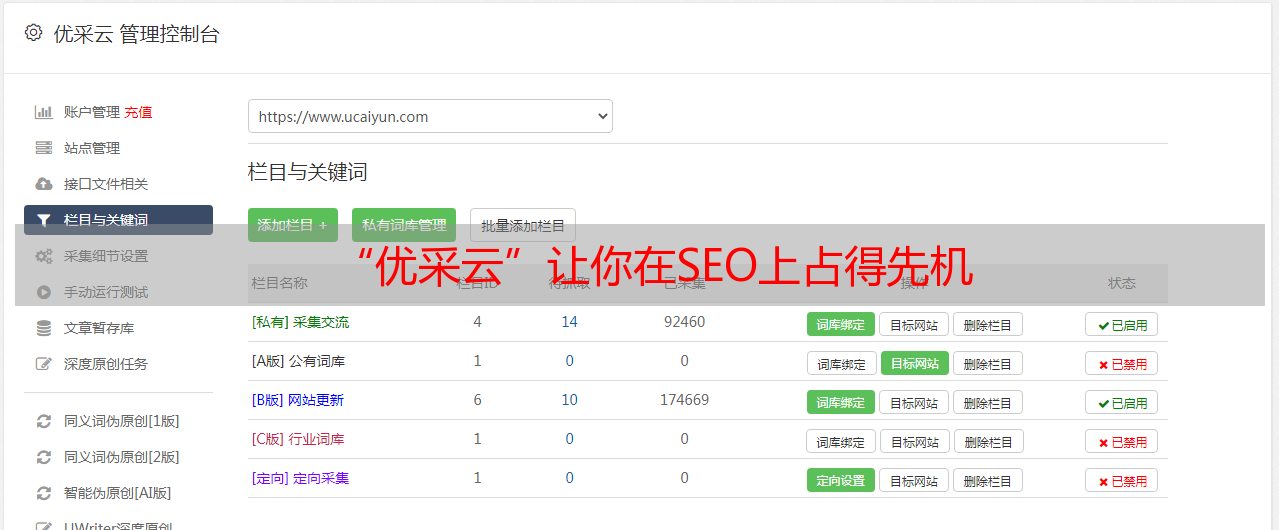Open 接口文件相关 menu item
1279x530 pixels.
(x=106, y=184)
